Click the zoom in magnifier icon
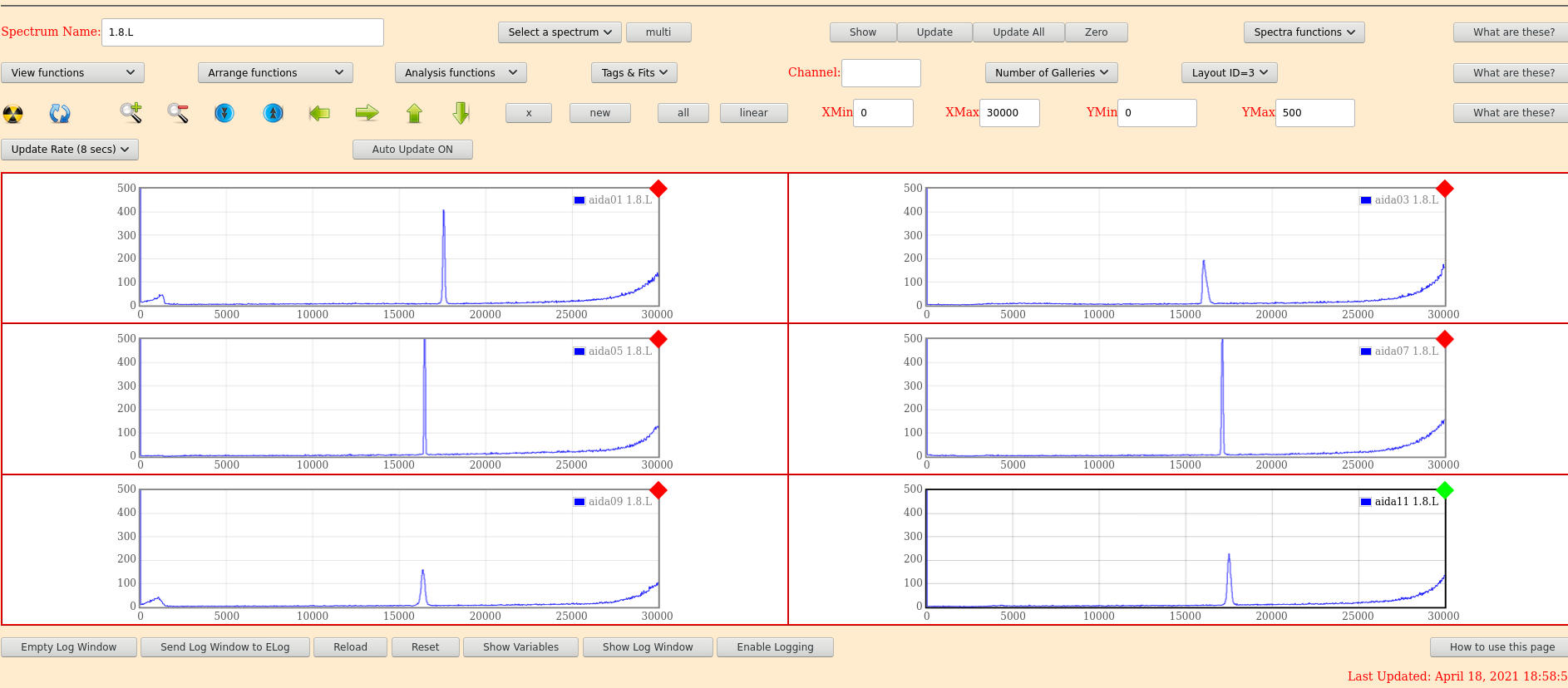The image size is (1568, 688). [131, 113]
